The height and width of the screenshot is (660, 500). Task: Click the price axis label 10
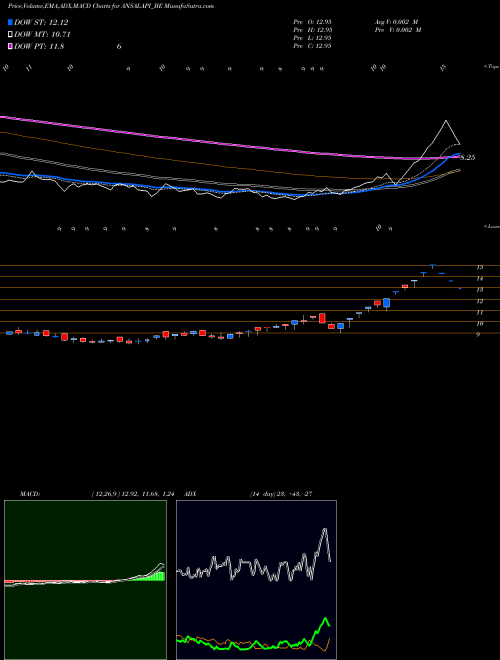click(x=480, y=324)
